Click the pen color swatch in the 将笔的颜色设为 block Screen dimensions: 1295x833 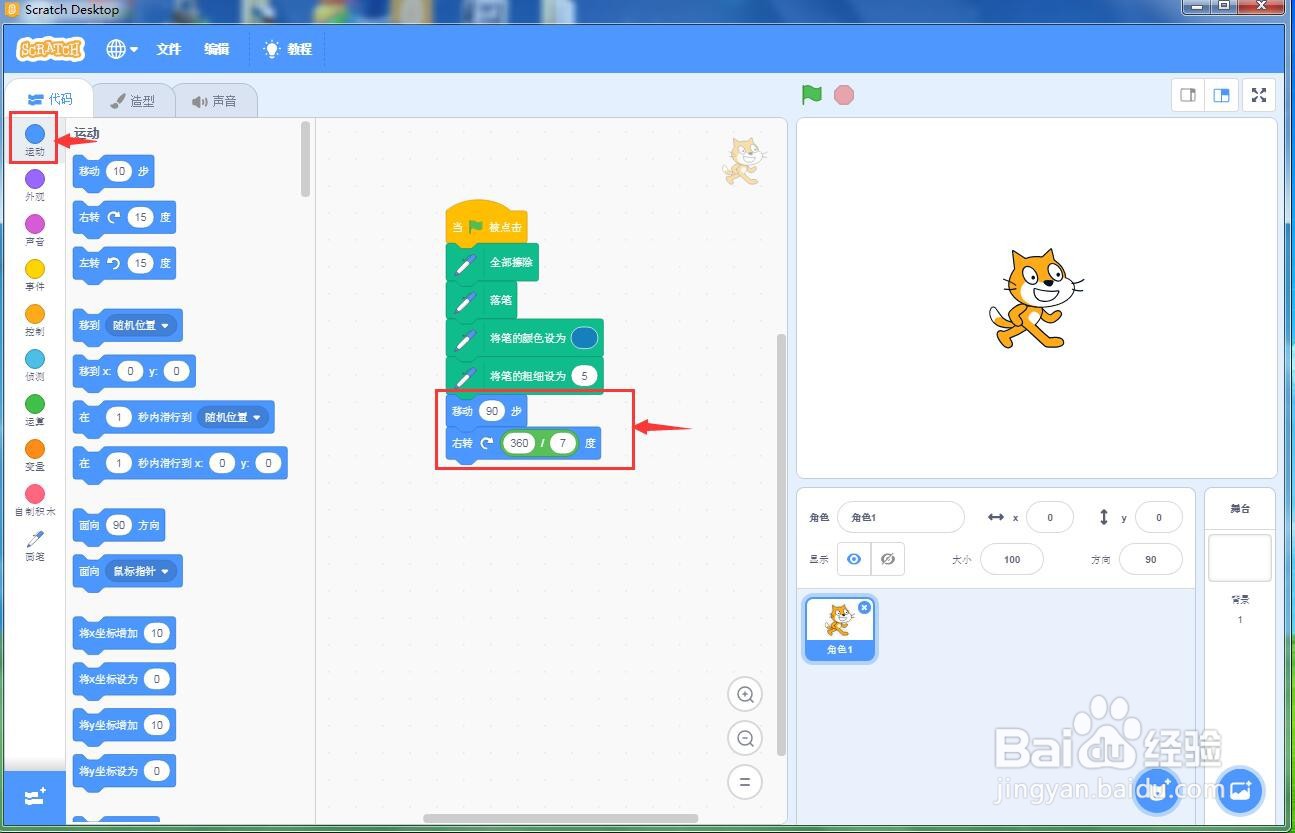click(585, 338)
